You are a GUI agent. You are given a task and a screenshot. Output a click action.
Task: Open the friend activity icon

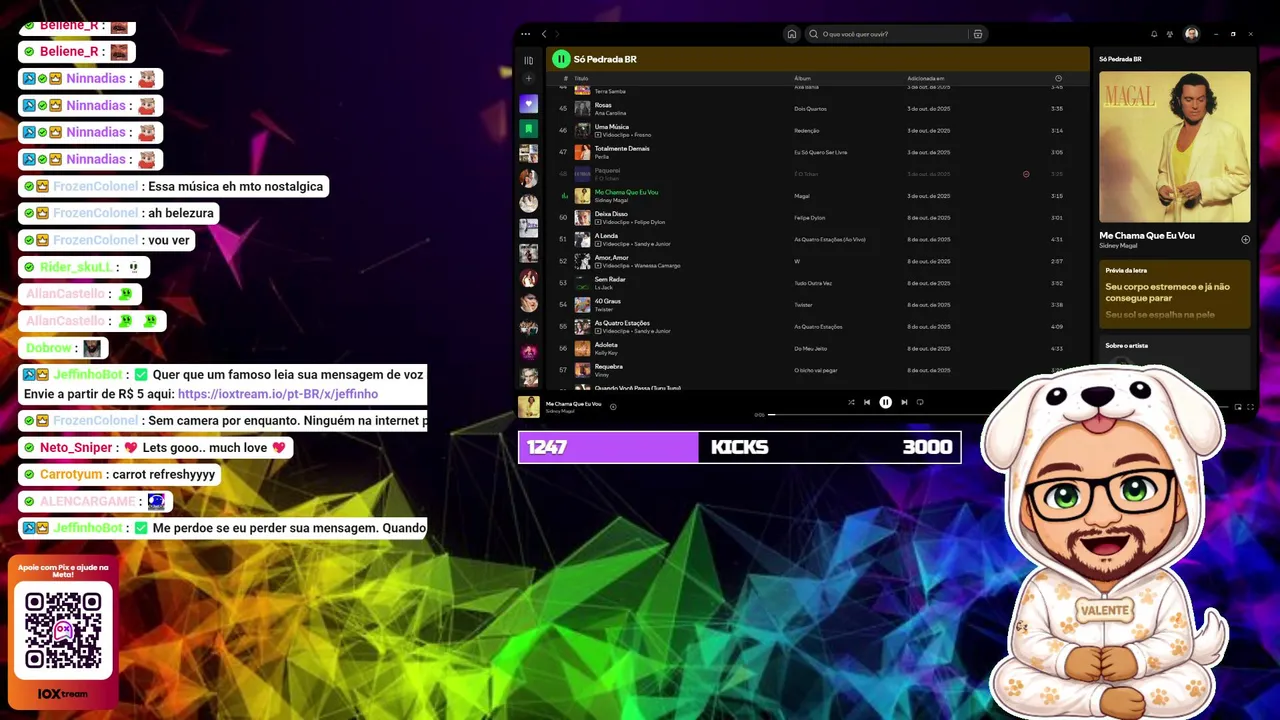(1170, 34)
